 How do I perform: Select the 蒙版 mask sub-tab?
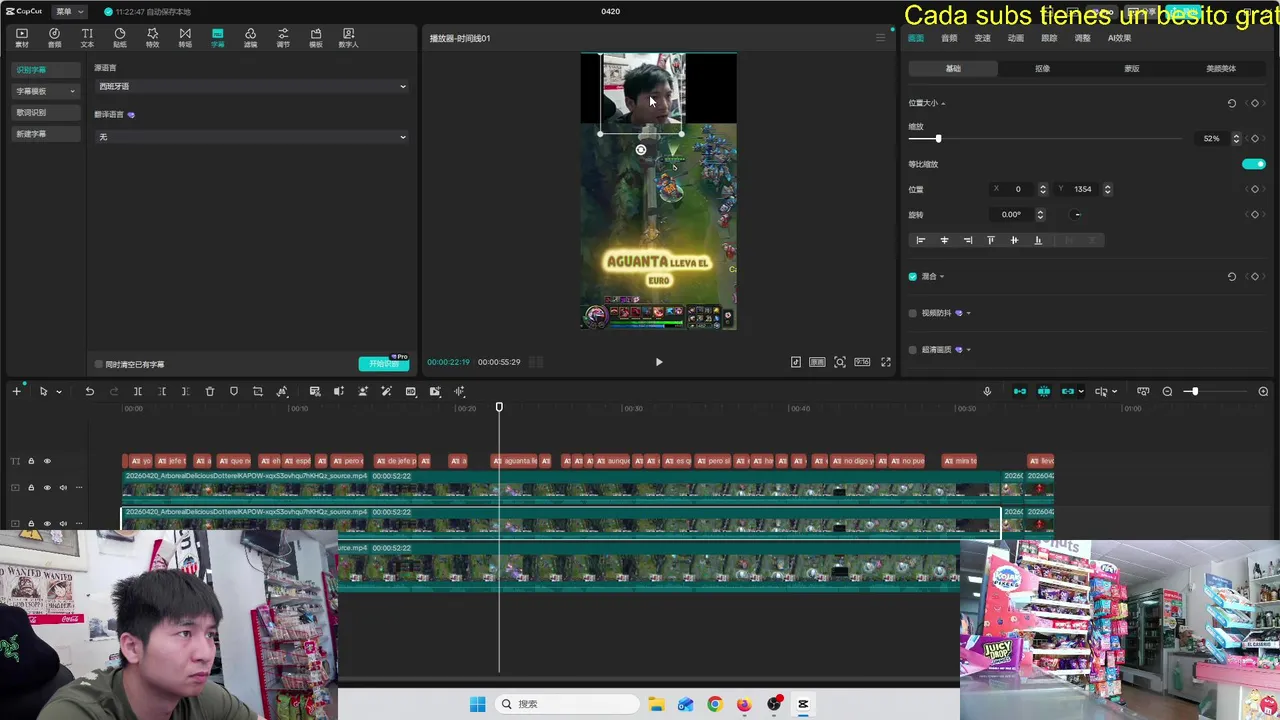(x=1131, y=69)
